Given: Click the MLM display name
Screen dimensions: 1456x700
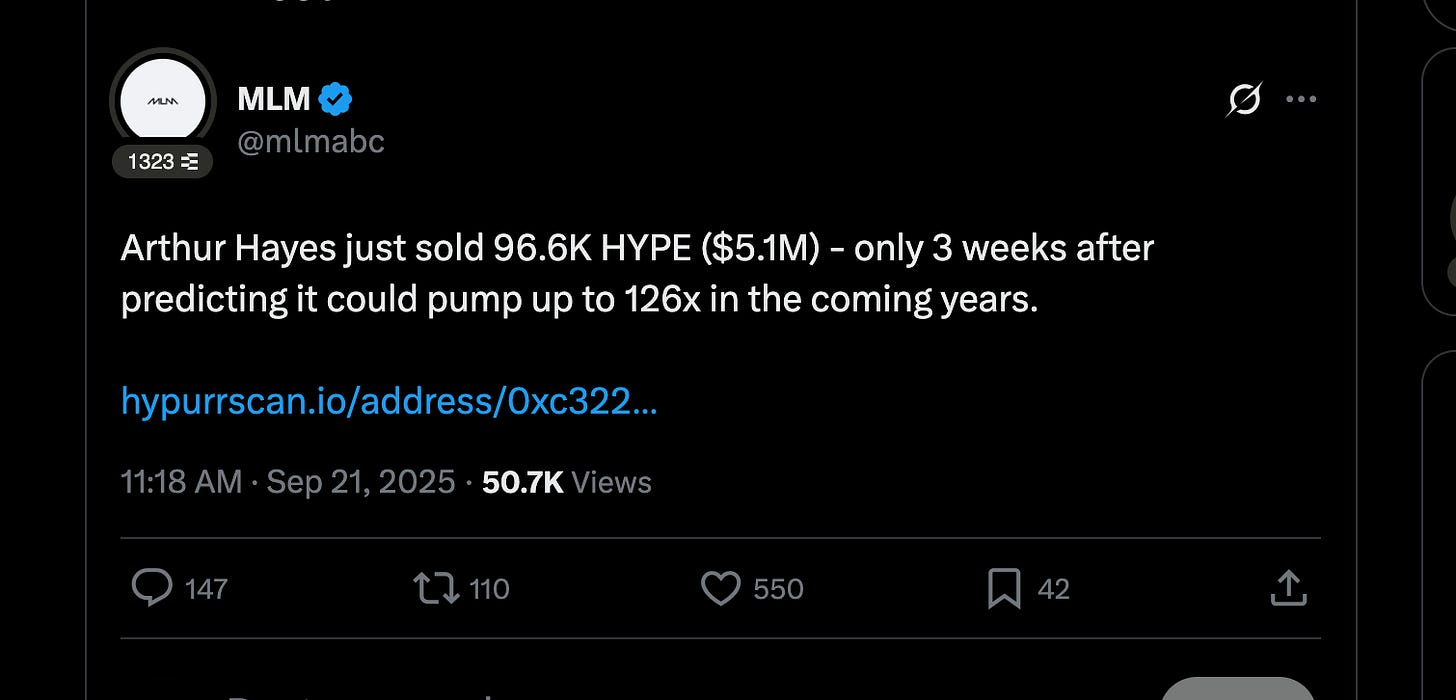Looking at the screenshot, I should point(273,99).
